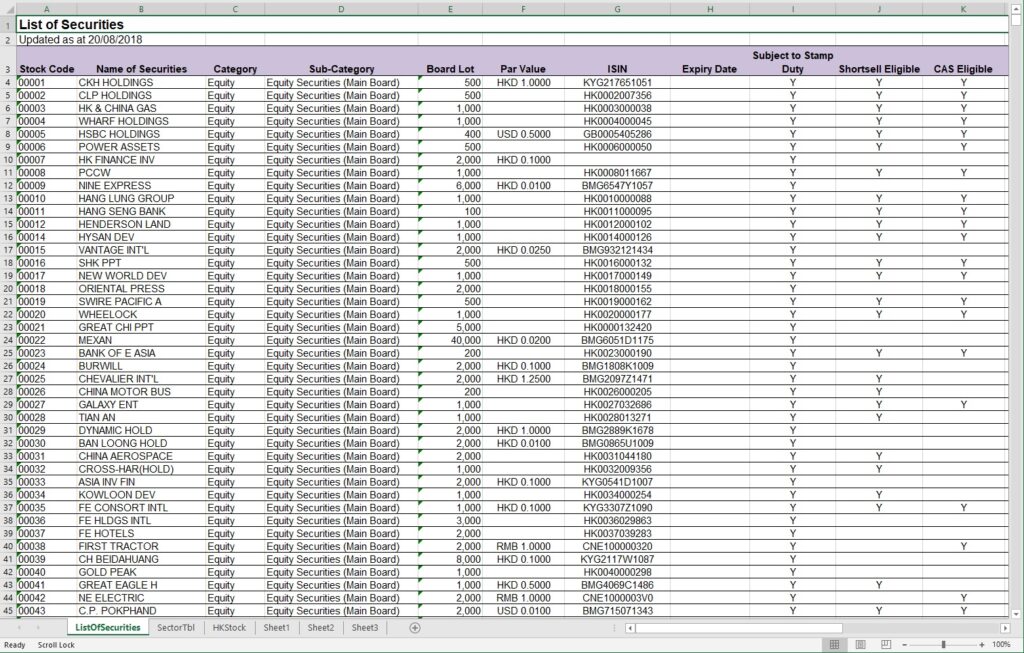Open the ListOfSecurities sheet tab
The width and height of the screenshot is (1024, 653).
coord(108,628)
